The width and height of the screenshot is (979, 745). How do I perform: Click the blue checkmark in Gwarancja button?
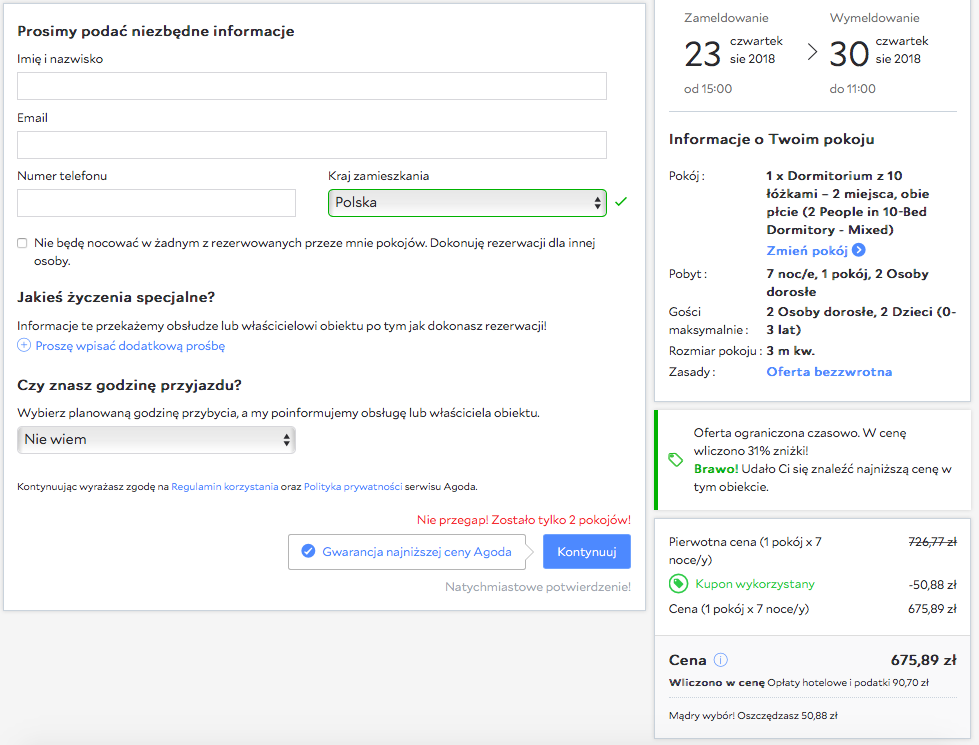tap(308, 551)
